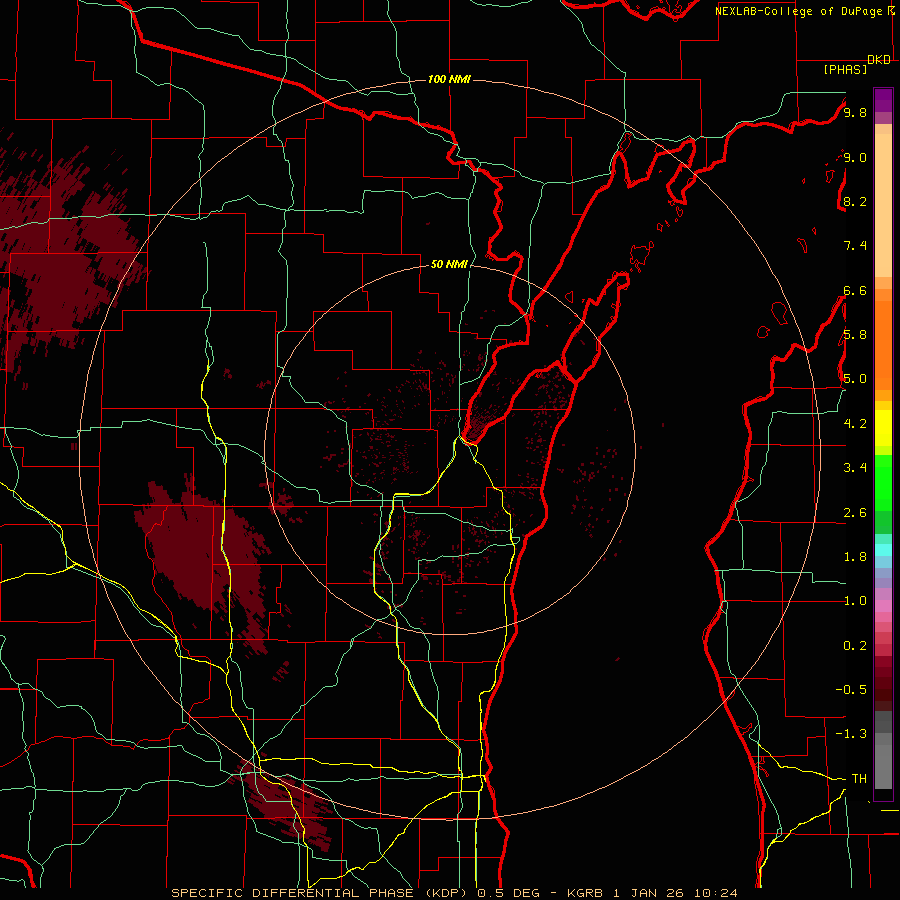Click the NEXLAB-College of DuPage credit text
The width and height of the screenshot is (900, 900).
[805, 11]
